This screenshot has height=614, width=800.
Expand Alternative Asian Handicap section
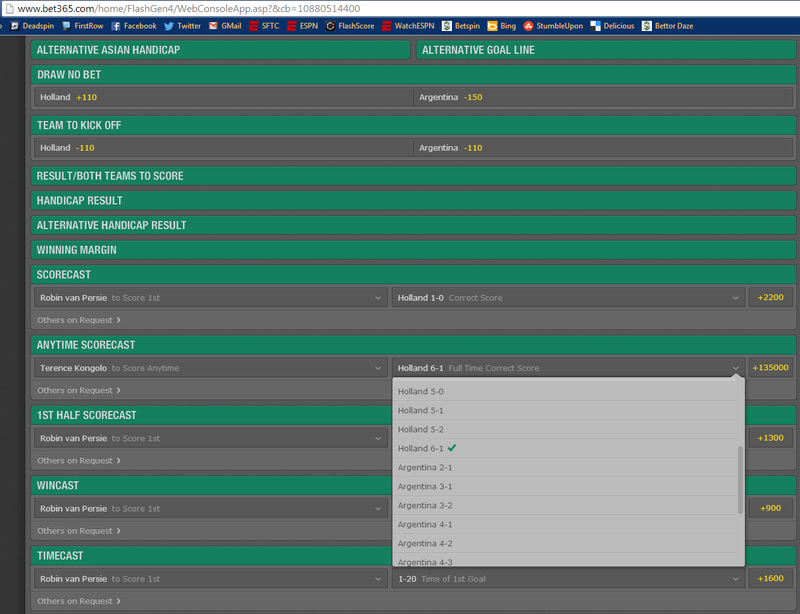[220, 50]
